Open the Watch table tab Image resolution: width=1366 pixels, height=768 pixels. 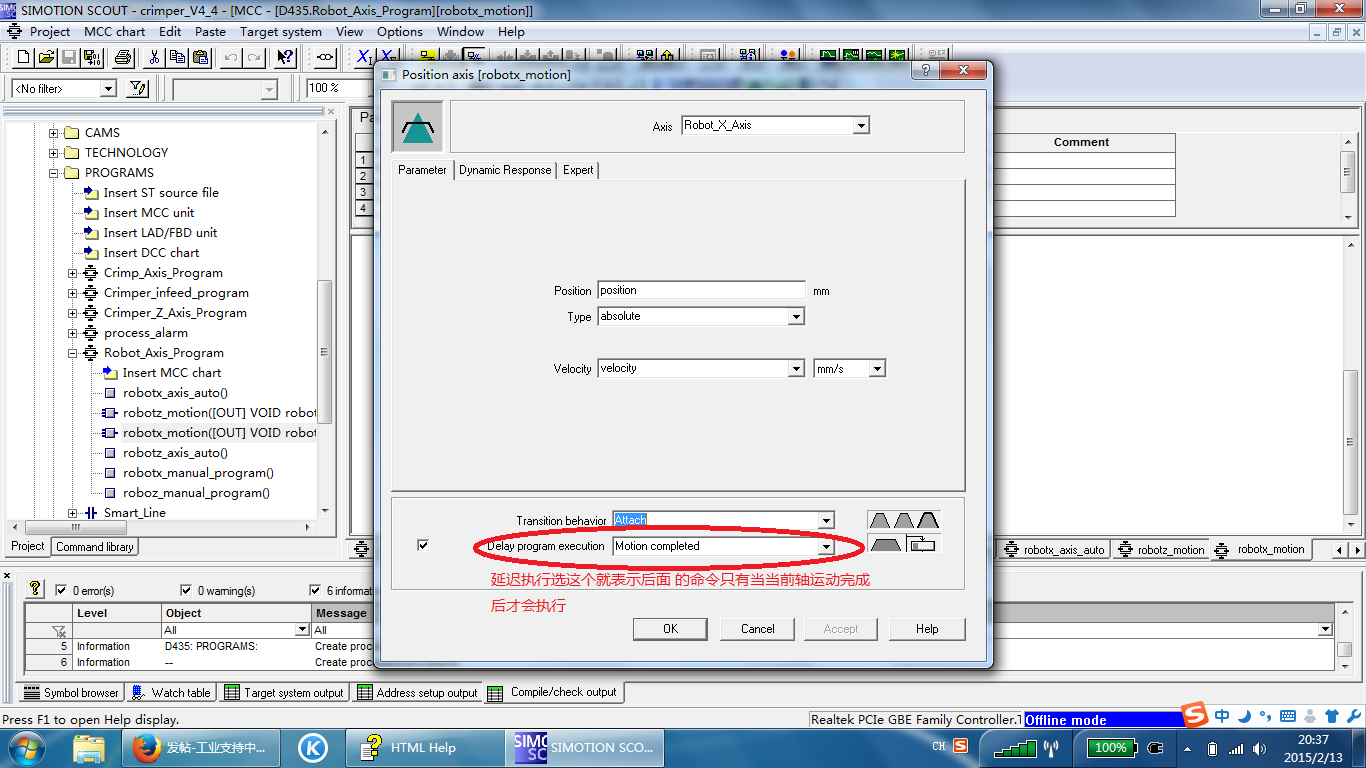click(x=171, y=692)
